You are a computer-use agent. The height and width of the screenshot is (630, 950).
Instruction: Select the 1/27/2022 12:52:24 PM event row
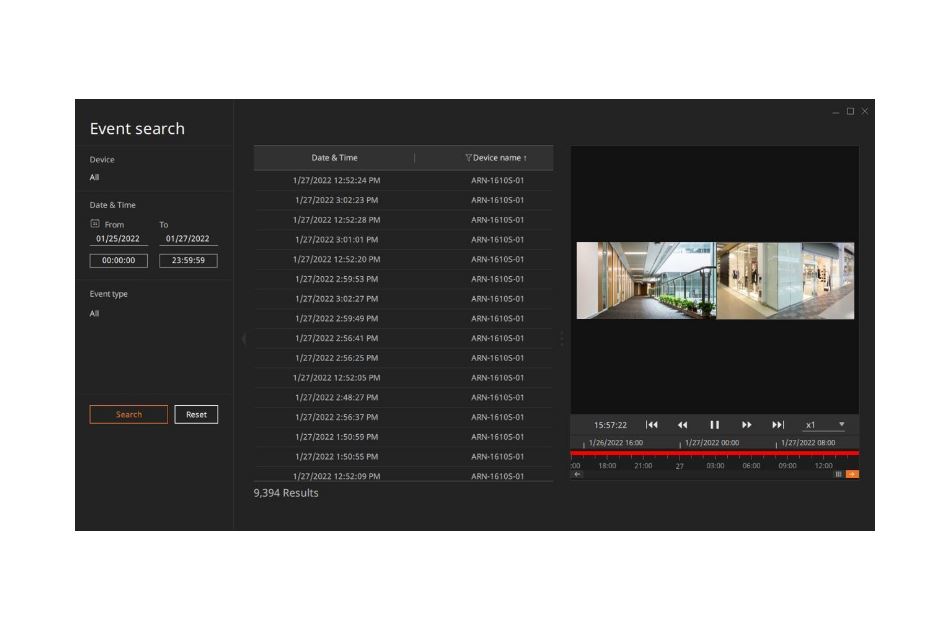[404, 181]
